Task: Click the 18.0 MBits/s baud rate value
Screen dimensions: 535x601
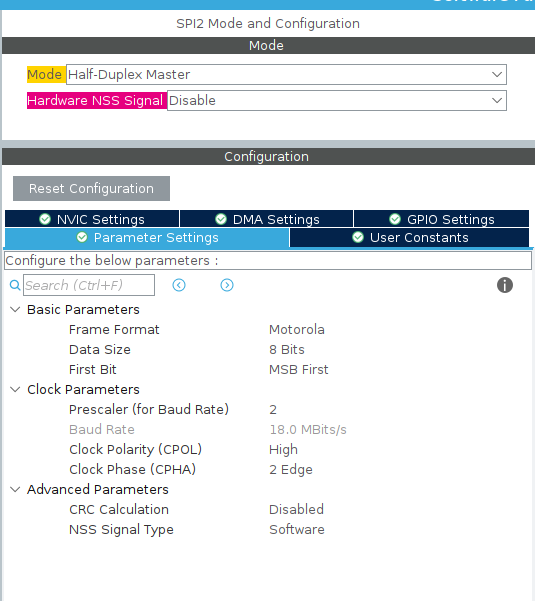Action: [x=308, y=430]
